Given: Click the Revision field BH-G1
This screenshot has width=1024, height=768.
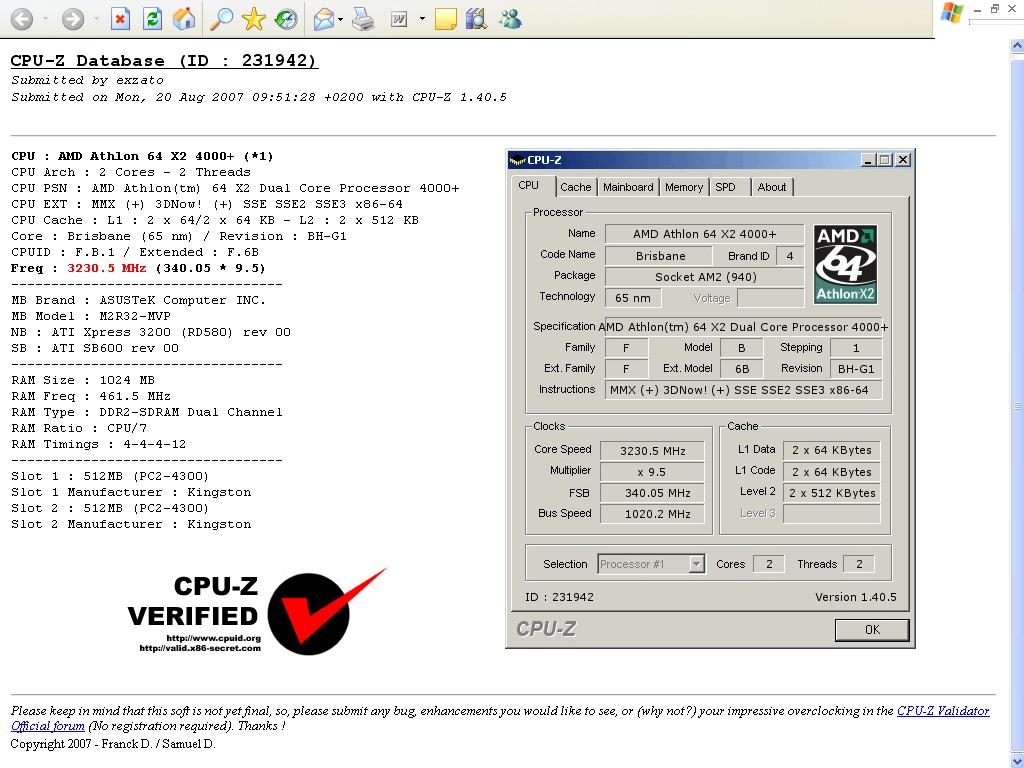Looking at the screenshot, I should 856,368.
